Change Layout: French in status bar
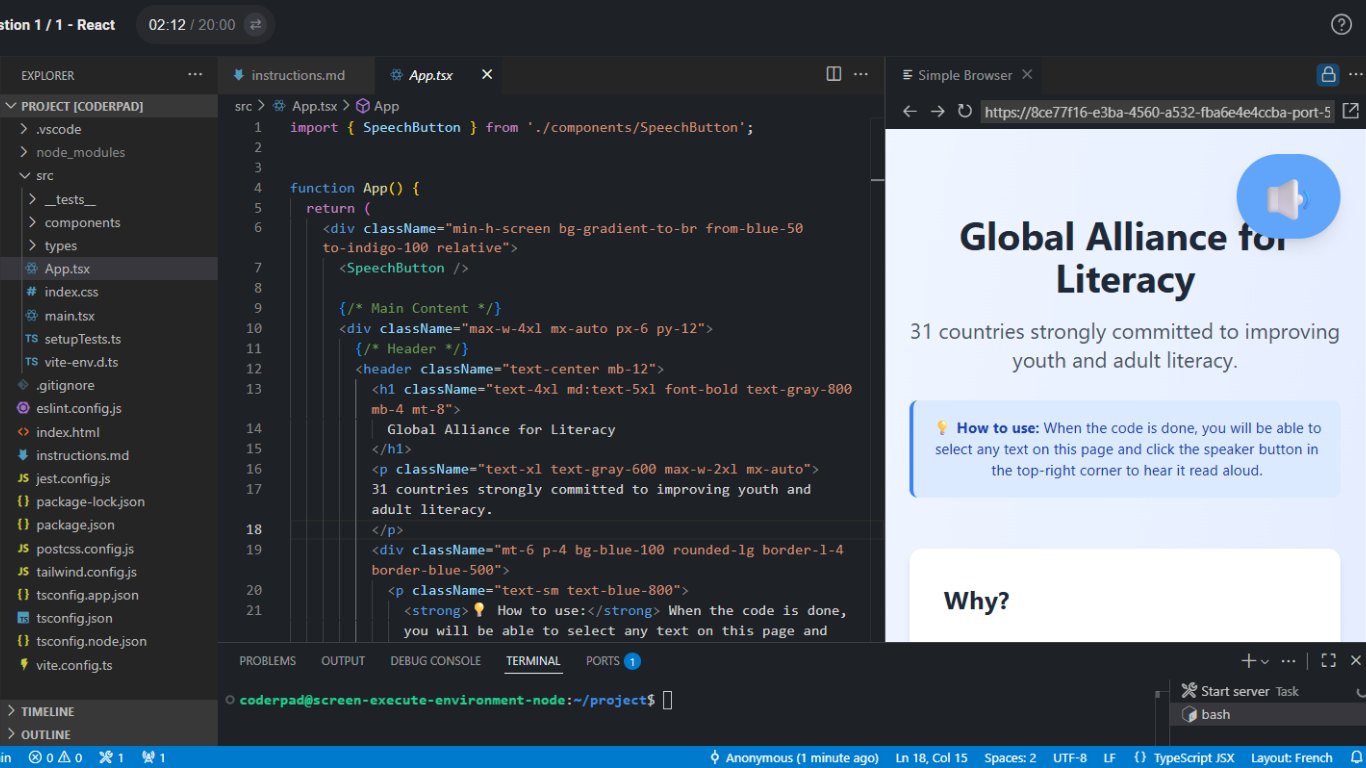Viewport: 1366px width, 768px height. click(x=1291, y=758)
